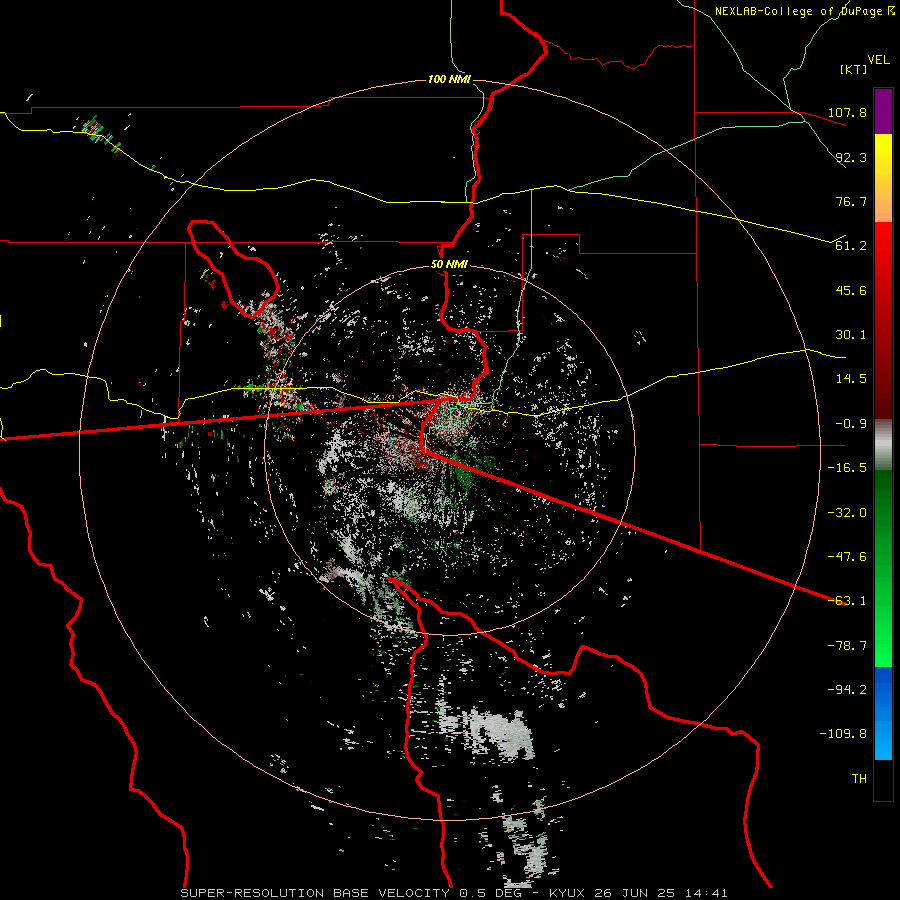The height and width of the screenshot is (900, 900).
Task: Click the -16.5 legend value
Action: (847, 468)
